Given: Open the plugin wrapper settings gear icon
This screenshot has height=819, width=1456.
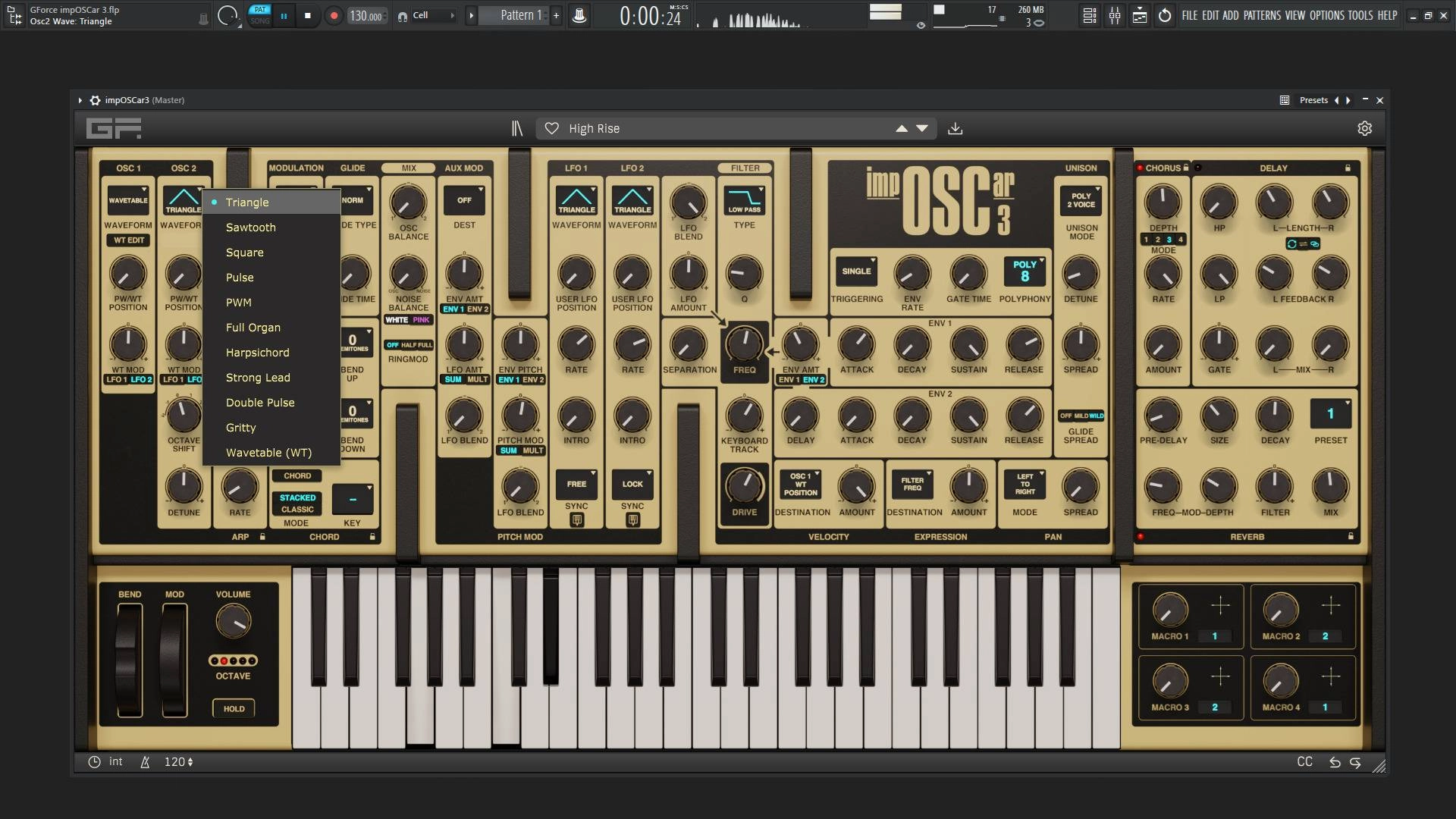Looking at the screenshot, I should (96, 100).
